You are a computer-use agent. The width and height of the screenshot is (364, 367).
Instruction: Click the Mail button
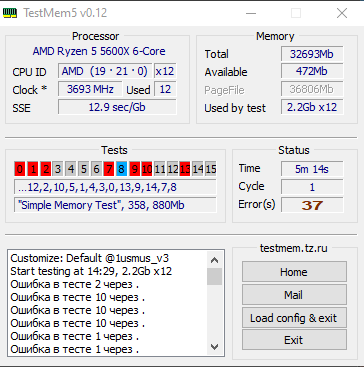294,295
